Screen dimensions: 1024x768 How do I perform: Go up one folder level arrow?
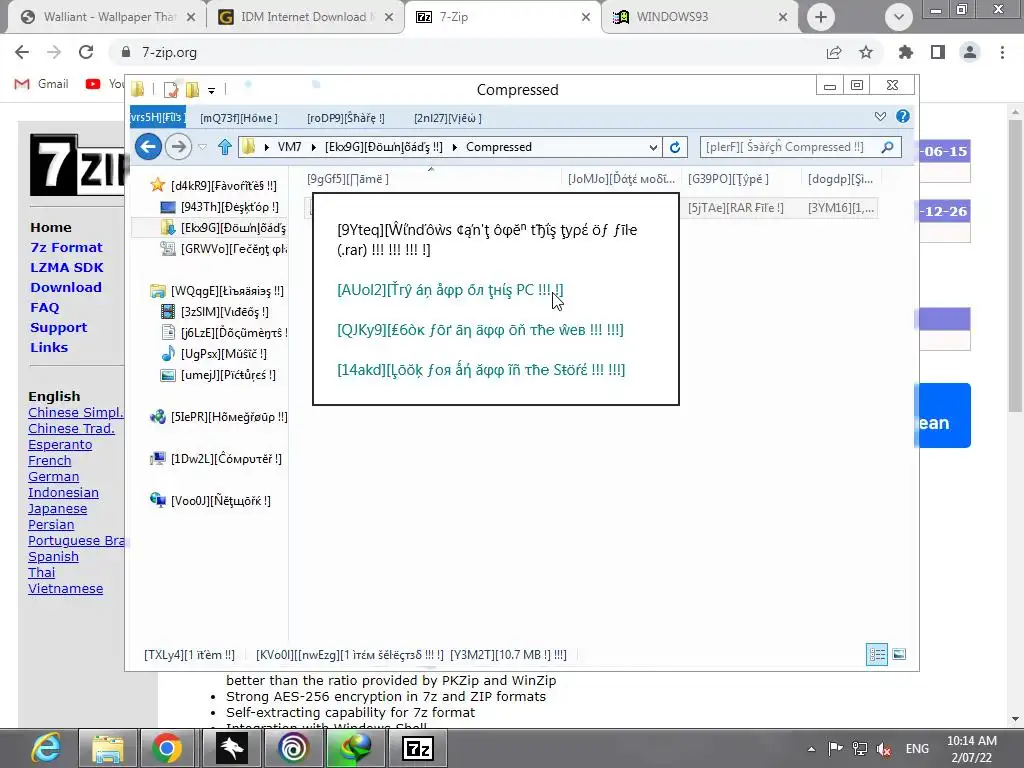[x=225, y=147]
